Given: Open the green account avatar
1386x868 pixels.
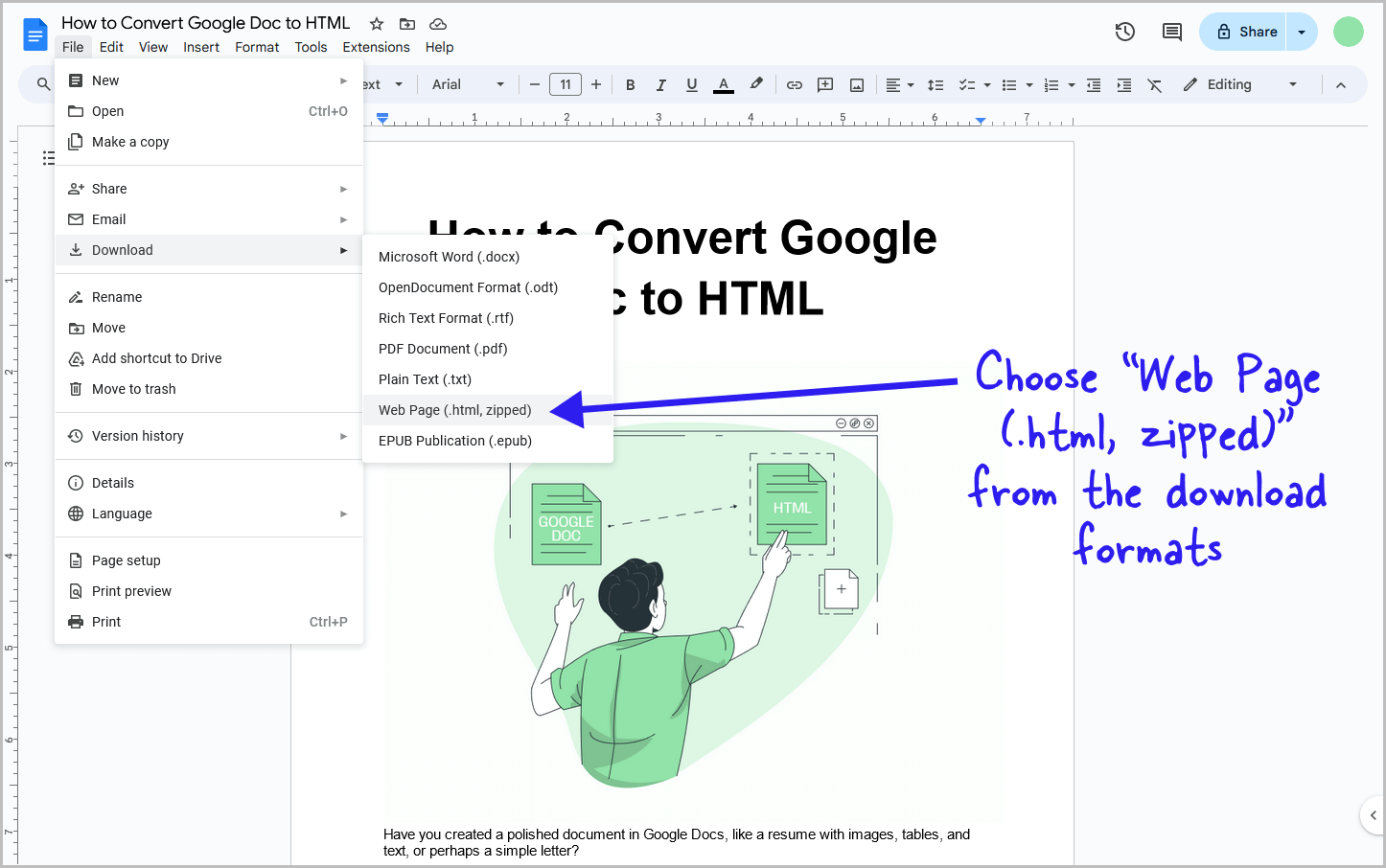Looking at the screenshot, I should (1349, 32).
